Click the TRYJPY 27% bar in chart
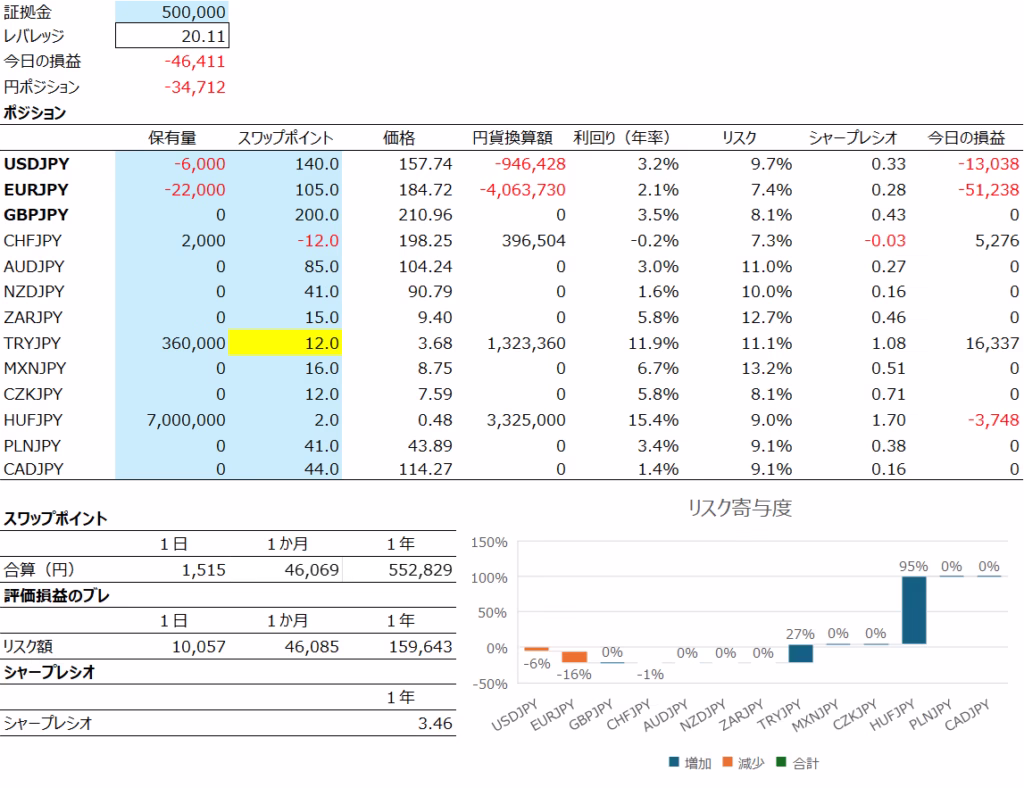 point(801,653)
